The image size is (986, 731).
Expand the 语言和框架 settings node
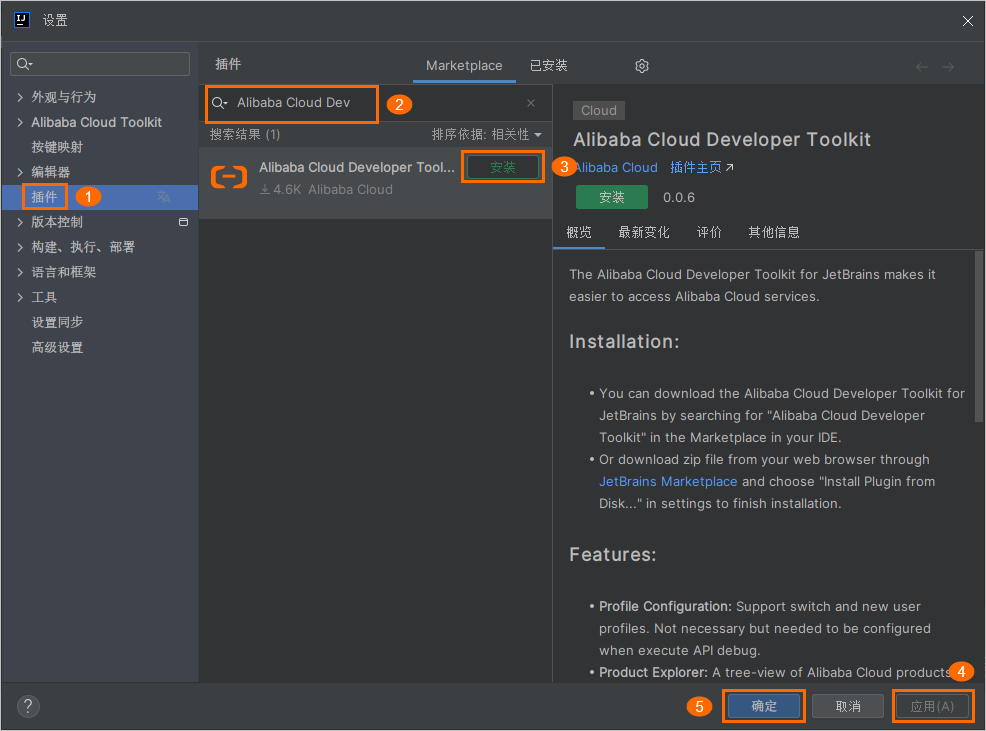[x=20, y=272]
